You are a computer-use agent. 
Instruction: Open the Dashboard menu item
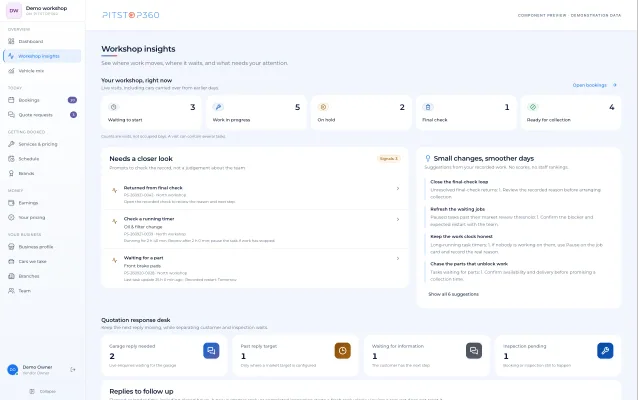coord(42,41)
